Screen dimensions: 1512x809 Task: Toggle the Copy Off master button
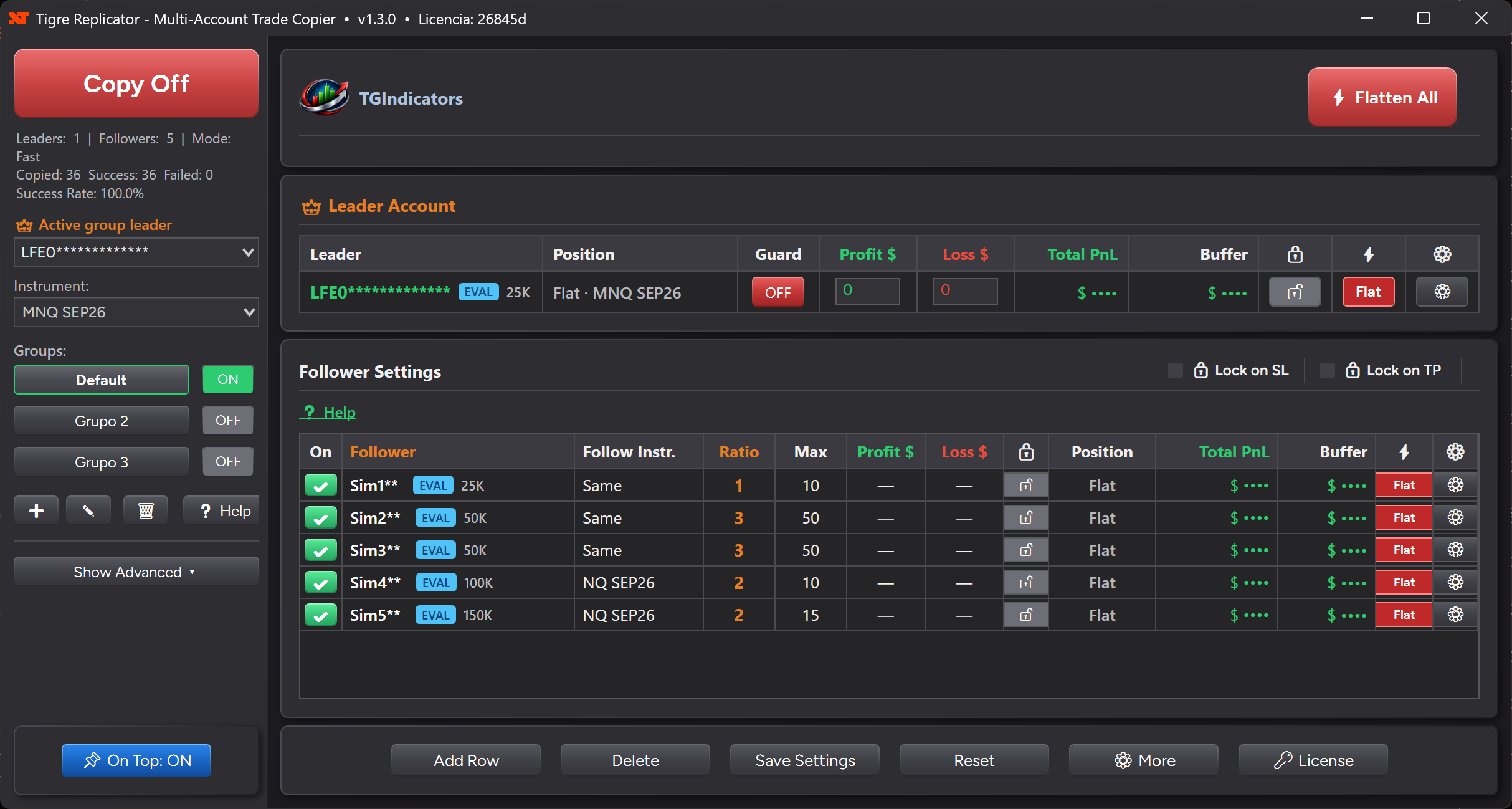click(x=136, y=84)
